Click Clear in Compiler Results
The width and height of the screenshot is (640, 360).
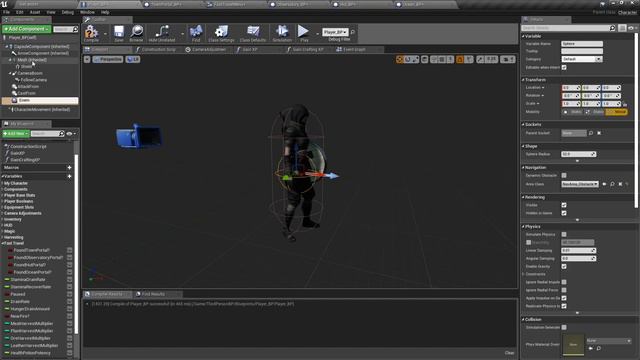(x=509, y=353)
